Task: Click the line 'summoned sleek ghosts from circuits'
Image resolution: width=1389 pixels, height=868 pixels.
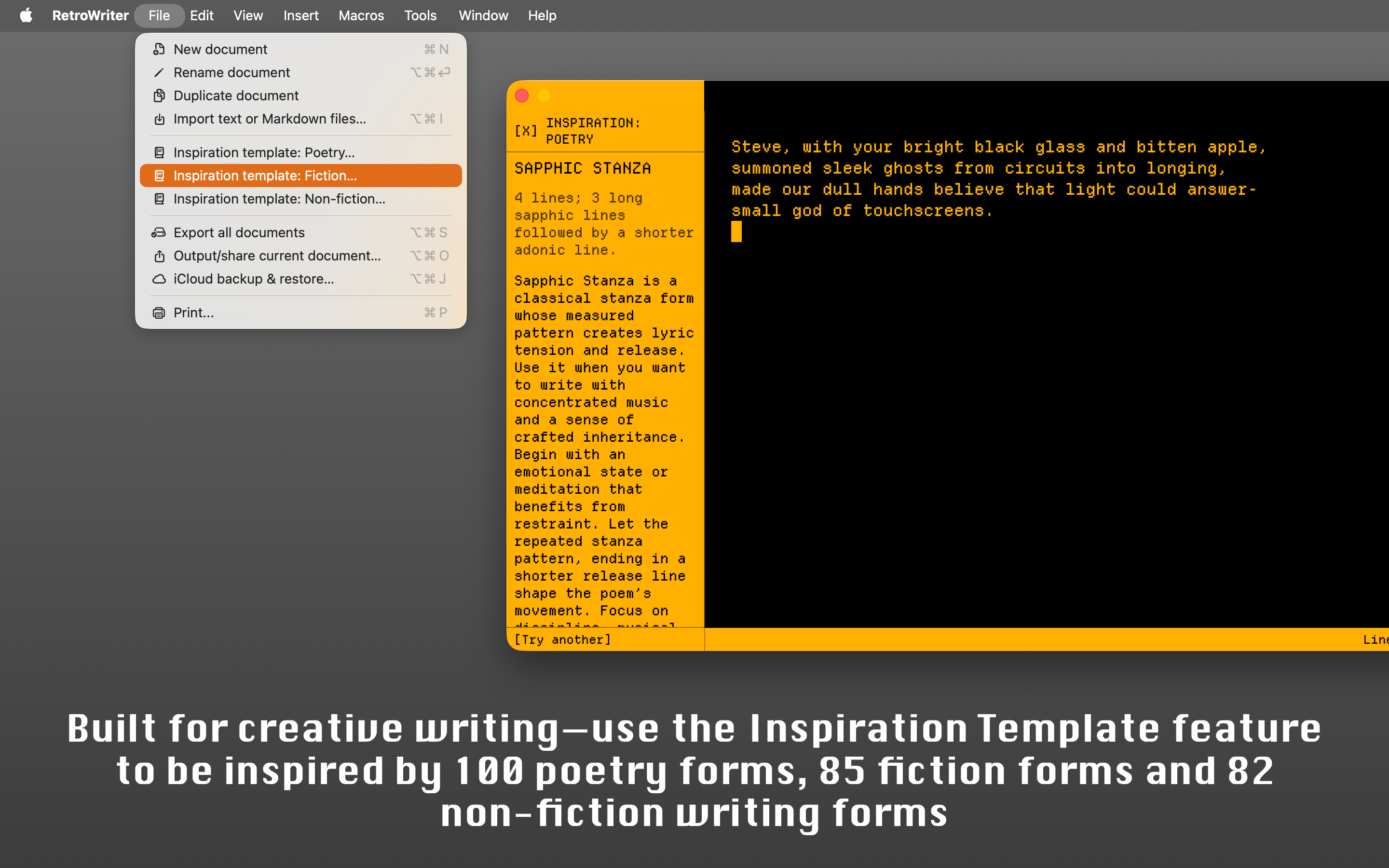Action: (978, 168)
